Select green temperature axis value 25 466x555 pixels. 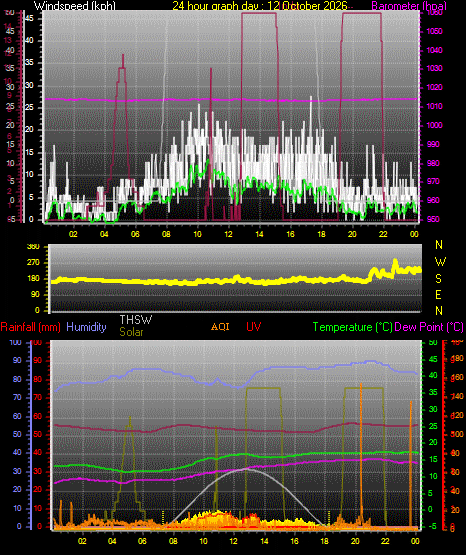(433, 426)
